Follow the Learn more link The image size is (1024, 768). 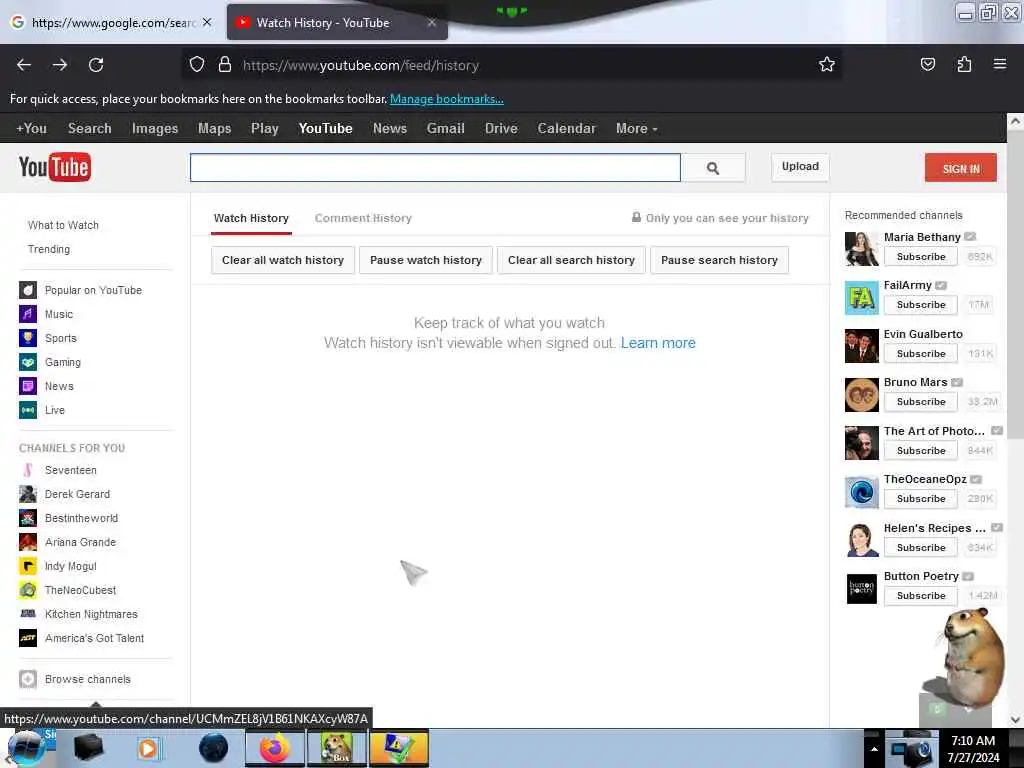[x=658, y=343]
